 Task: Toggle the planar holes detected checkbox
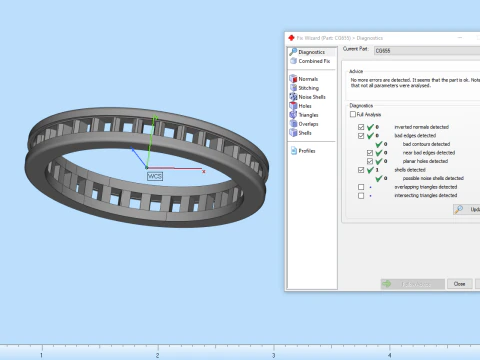[x=370, y=161]
